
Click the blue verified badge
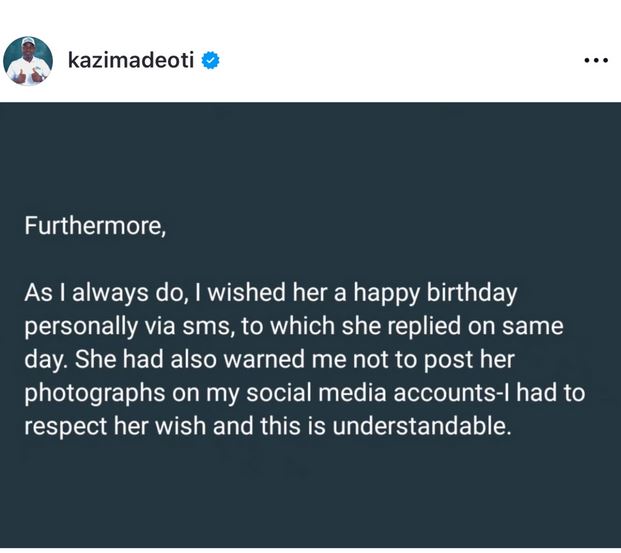coord(210,61)
